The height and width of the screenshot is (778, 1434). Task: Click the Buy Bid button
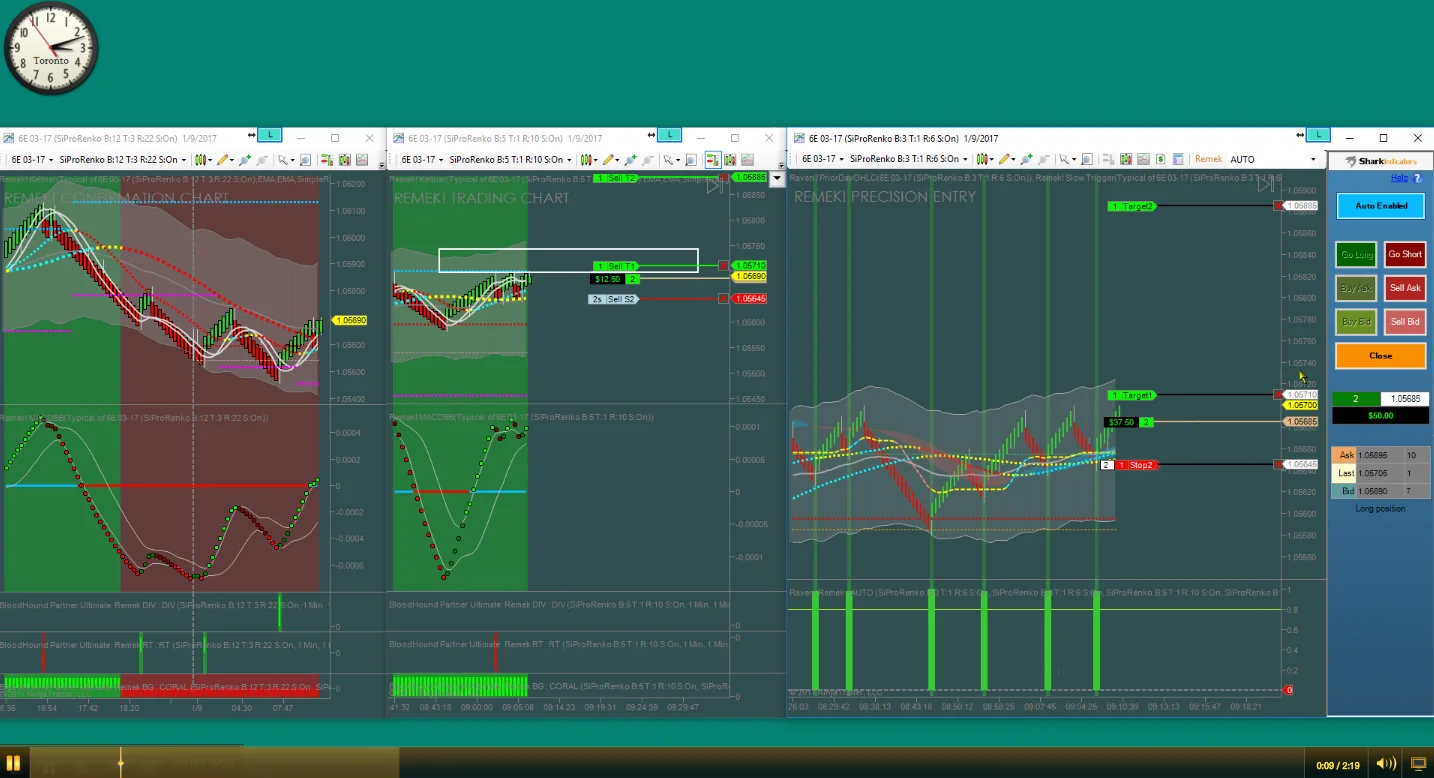[1356, 322]
